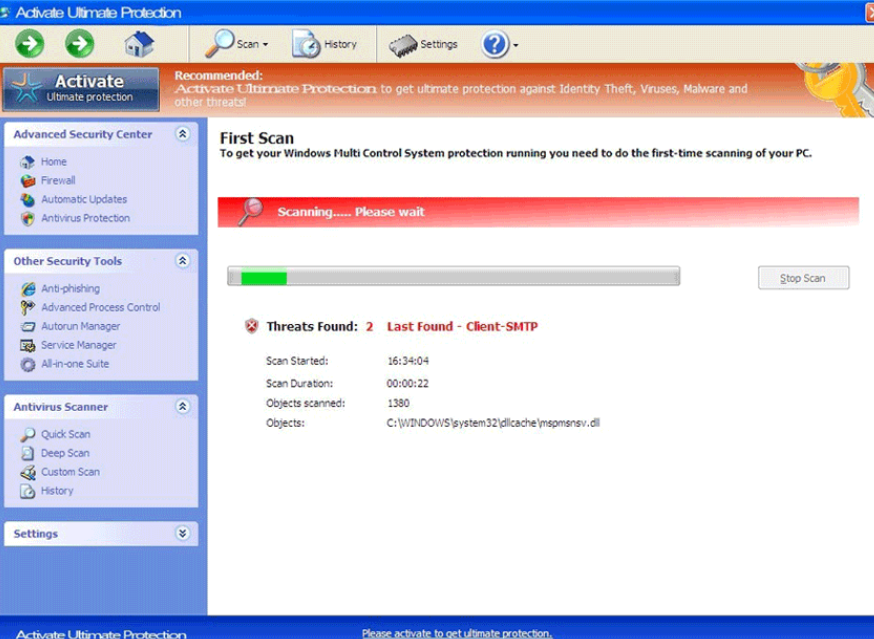Click the scan progress bar
The height and width of the screenshot is (639, 874).
tap(453, 276)
